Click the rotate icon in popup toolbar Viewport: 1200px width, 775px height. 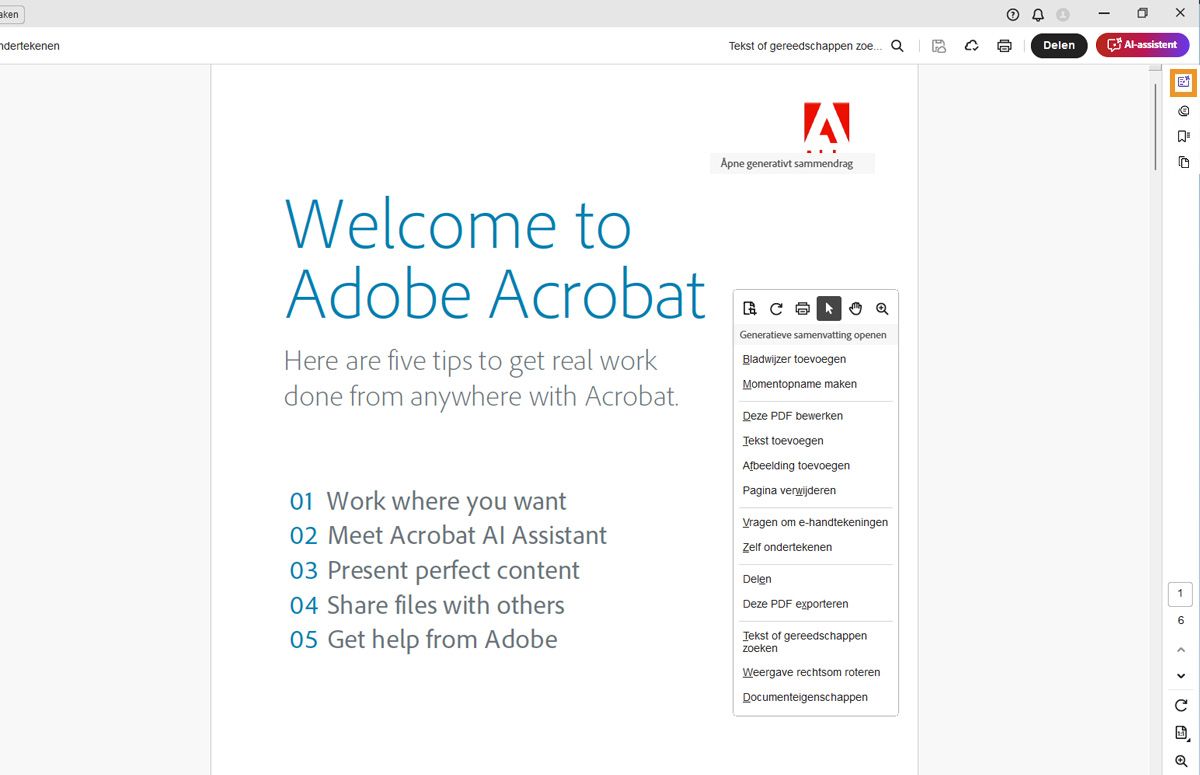[x=776, y=309]
